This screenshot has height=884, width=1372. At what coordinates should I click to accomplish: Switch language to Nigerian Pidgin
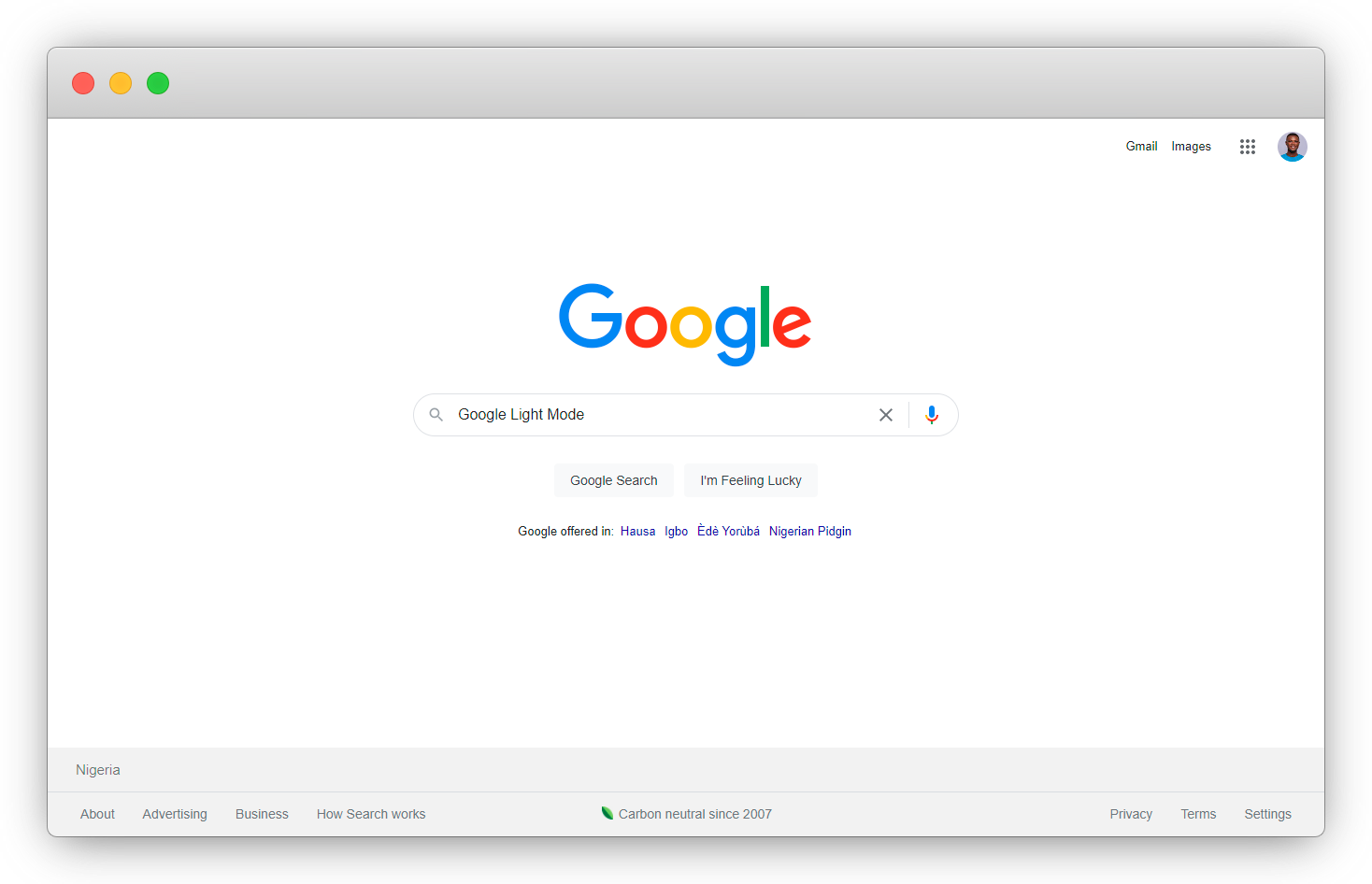click(x=810, y=532)
